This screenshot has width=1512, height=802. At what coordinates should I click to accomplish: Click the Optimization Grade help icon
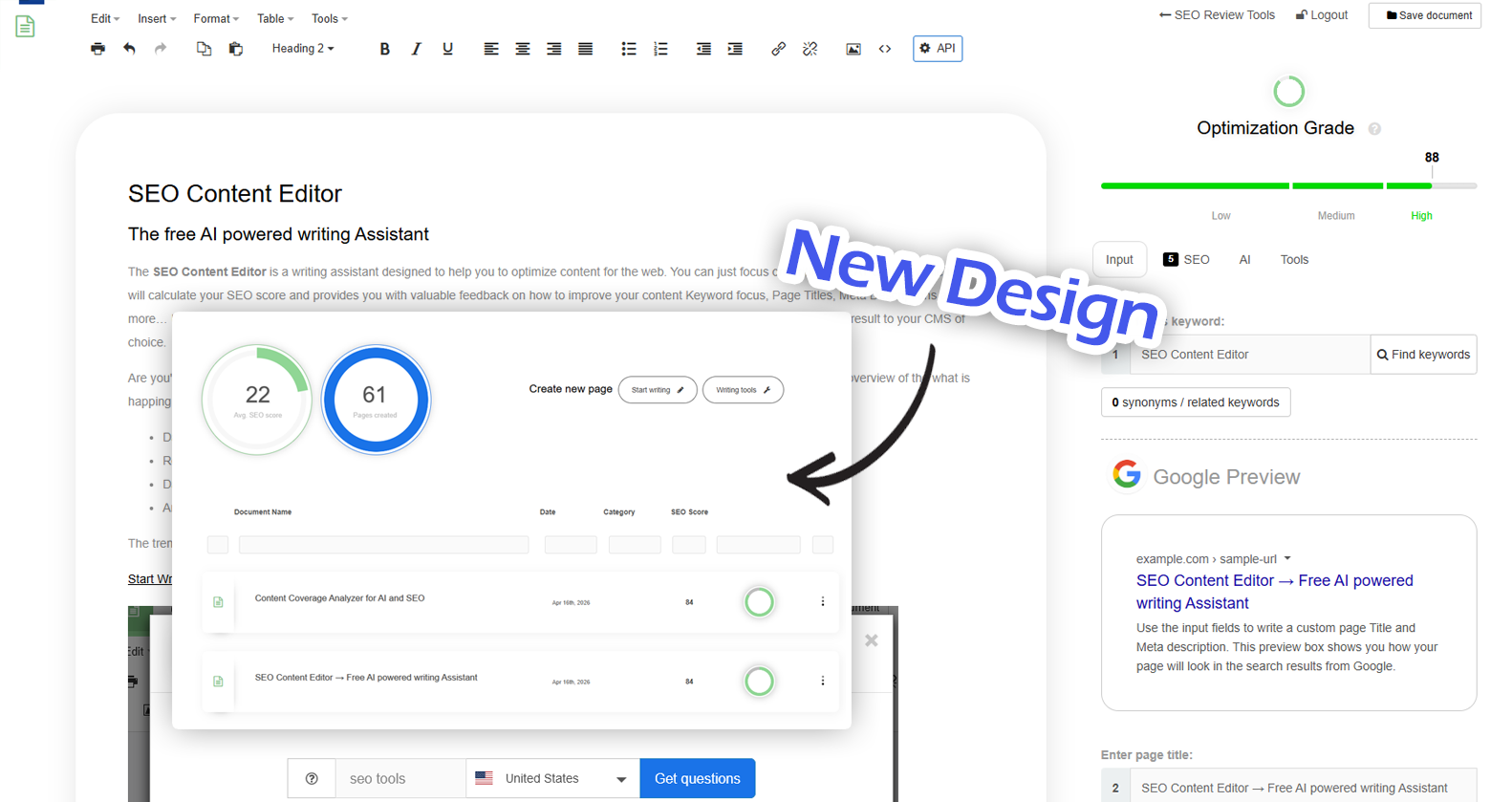tap(1374, 129)
